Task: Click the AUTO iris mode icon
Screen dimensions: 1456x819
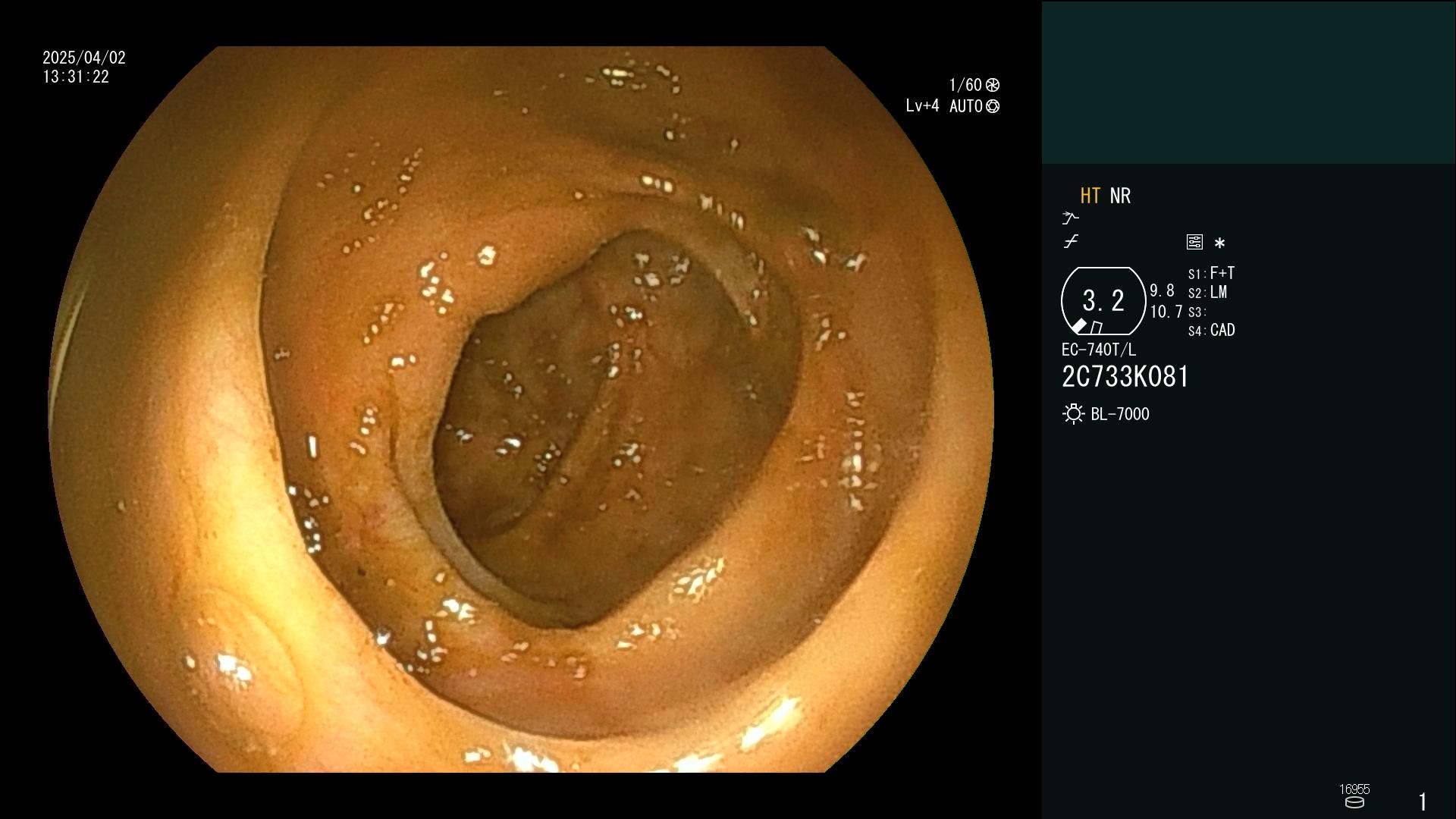Action: (993, 106)
